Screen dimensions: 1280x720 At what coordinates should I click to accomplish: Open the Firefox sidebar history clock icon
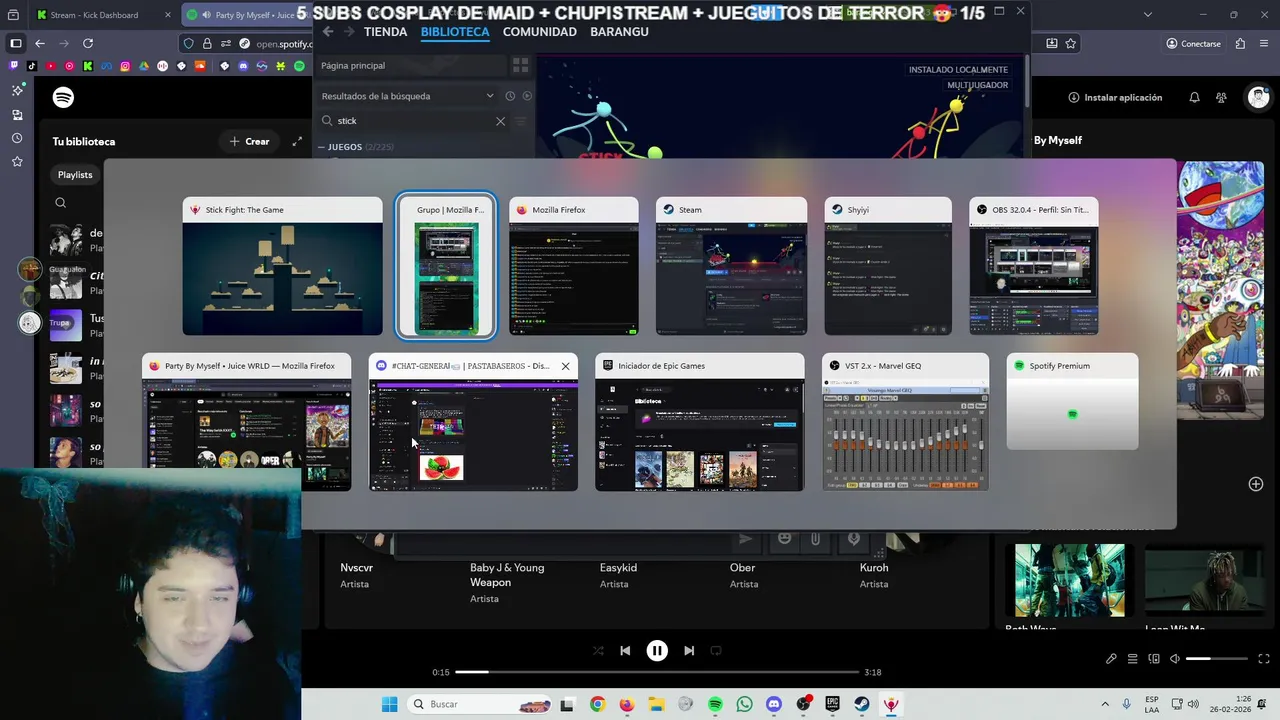[x=17, y=137]
